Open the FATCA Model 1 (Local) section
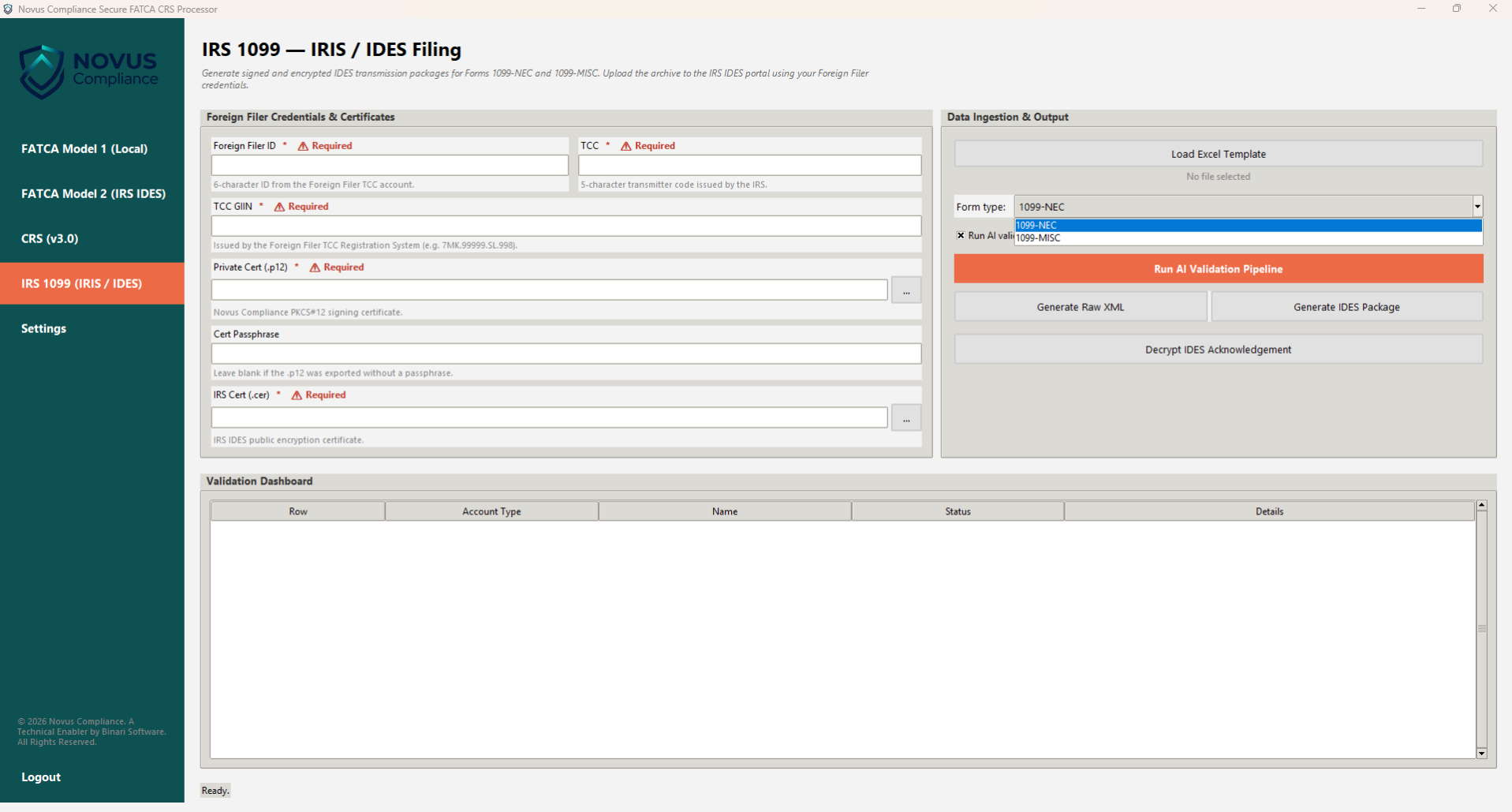 (92, 149)
